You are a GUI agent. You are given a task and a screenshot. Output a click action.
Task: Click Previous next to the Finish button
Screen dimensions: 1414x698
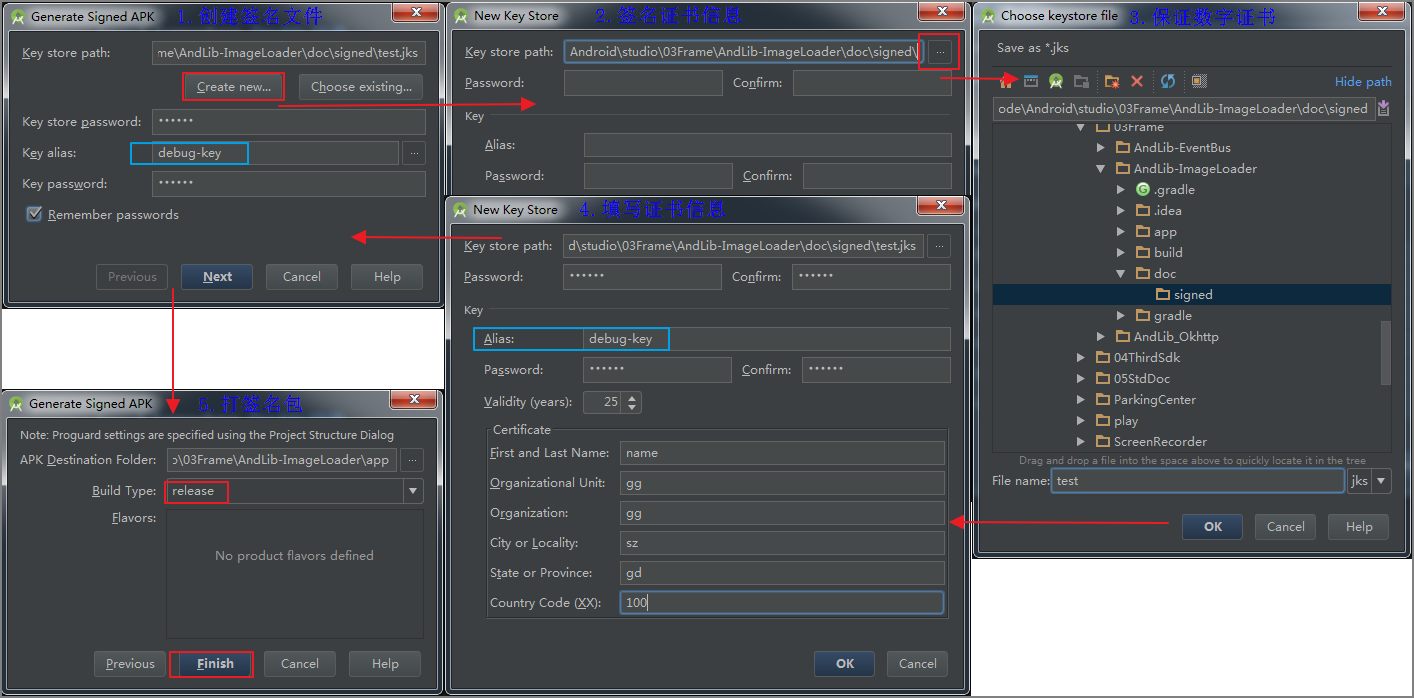(130, 664)
